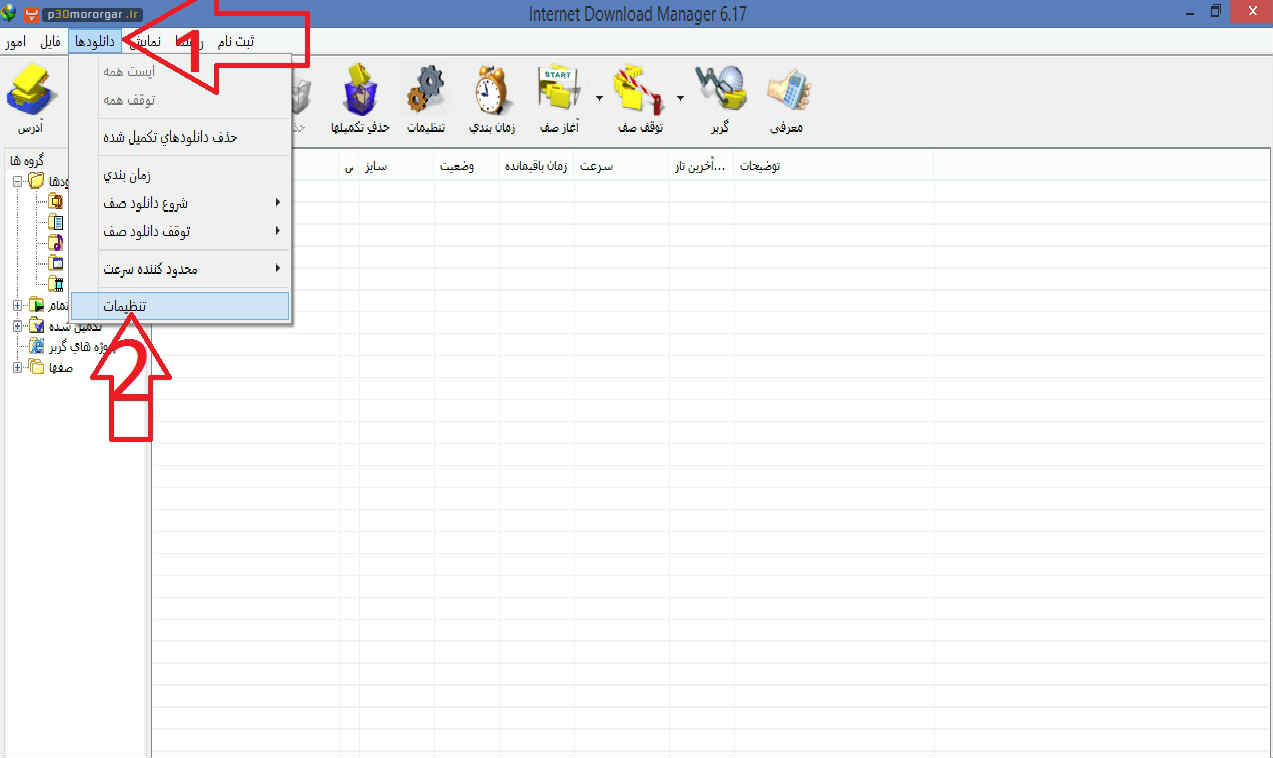Select the صفها queues folder icon
The width and height of the screenshot is (1273, 758).
[37, 367]
